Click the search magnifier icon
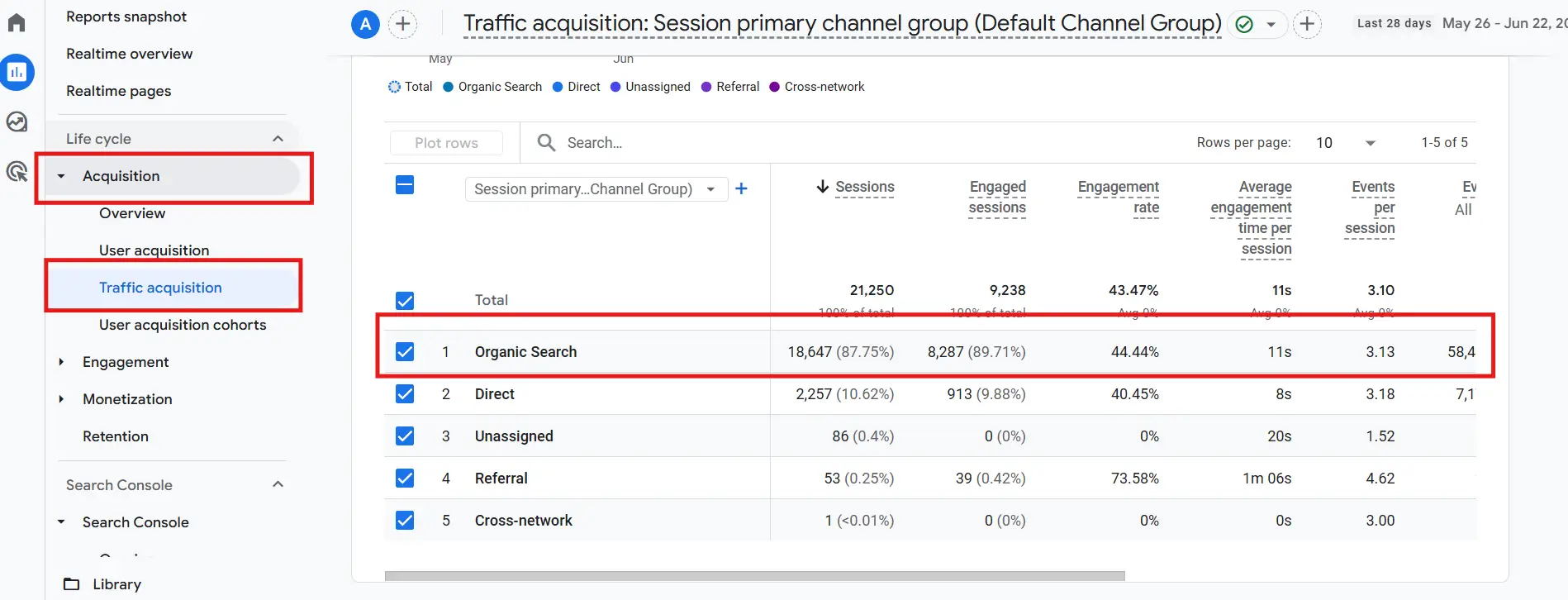The image size is (1568, 600). click(x=546, y=142)
